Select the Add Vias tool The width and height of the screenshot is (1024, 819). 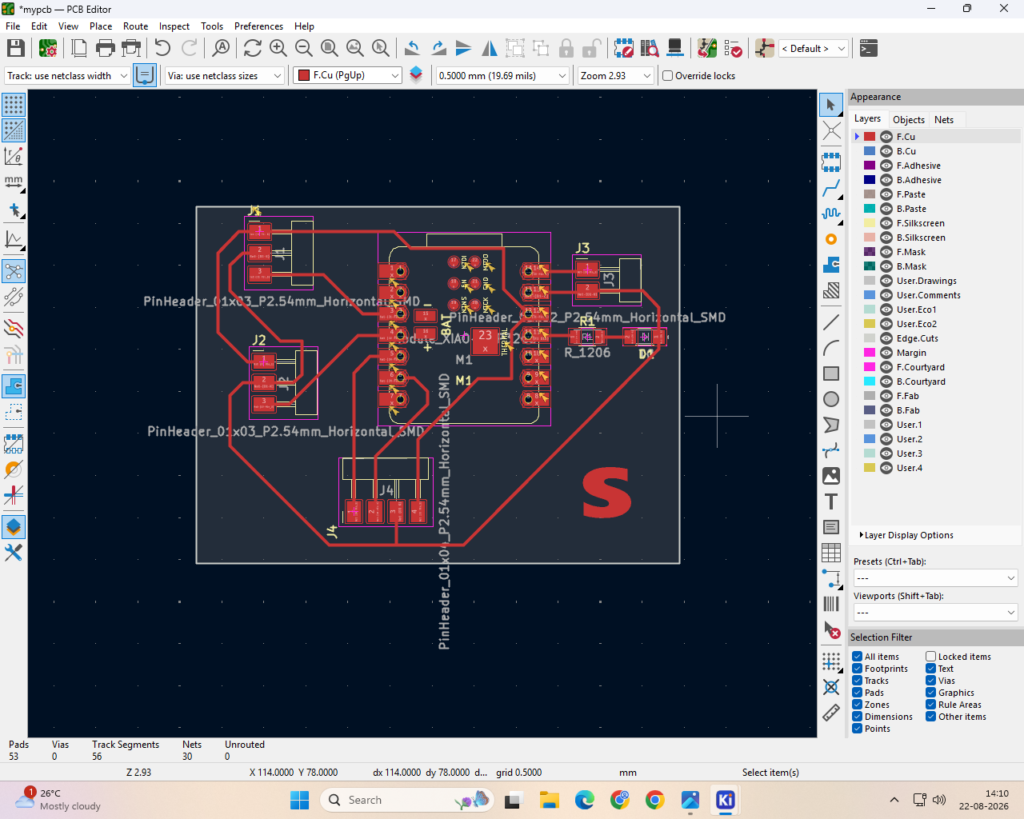point(831,240)
